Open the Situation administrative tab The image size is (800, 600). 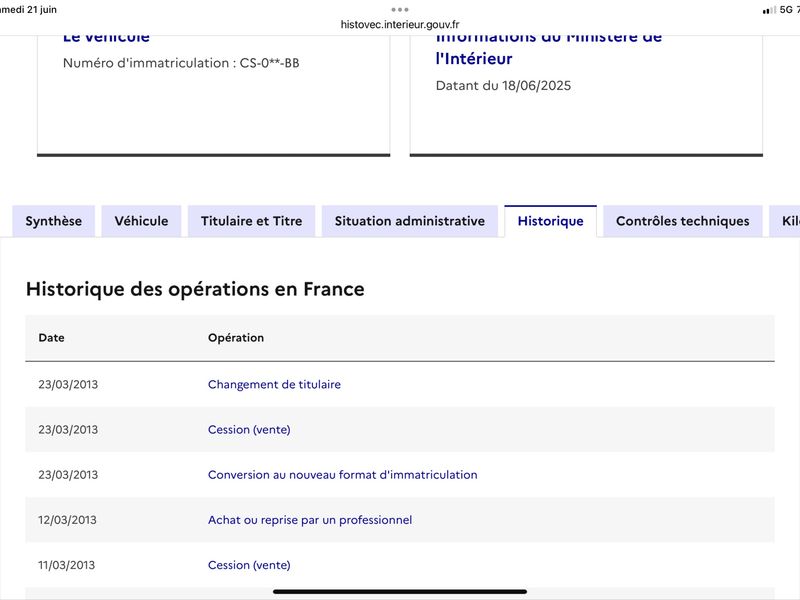coord(410,221)
